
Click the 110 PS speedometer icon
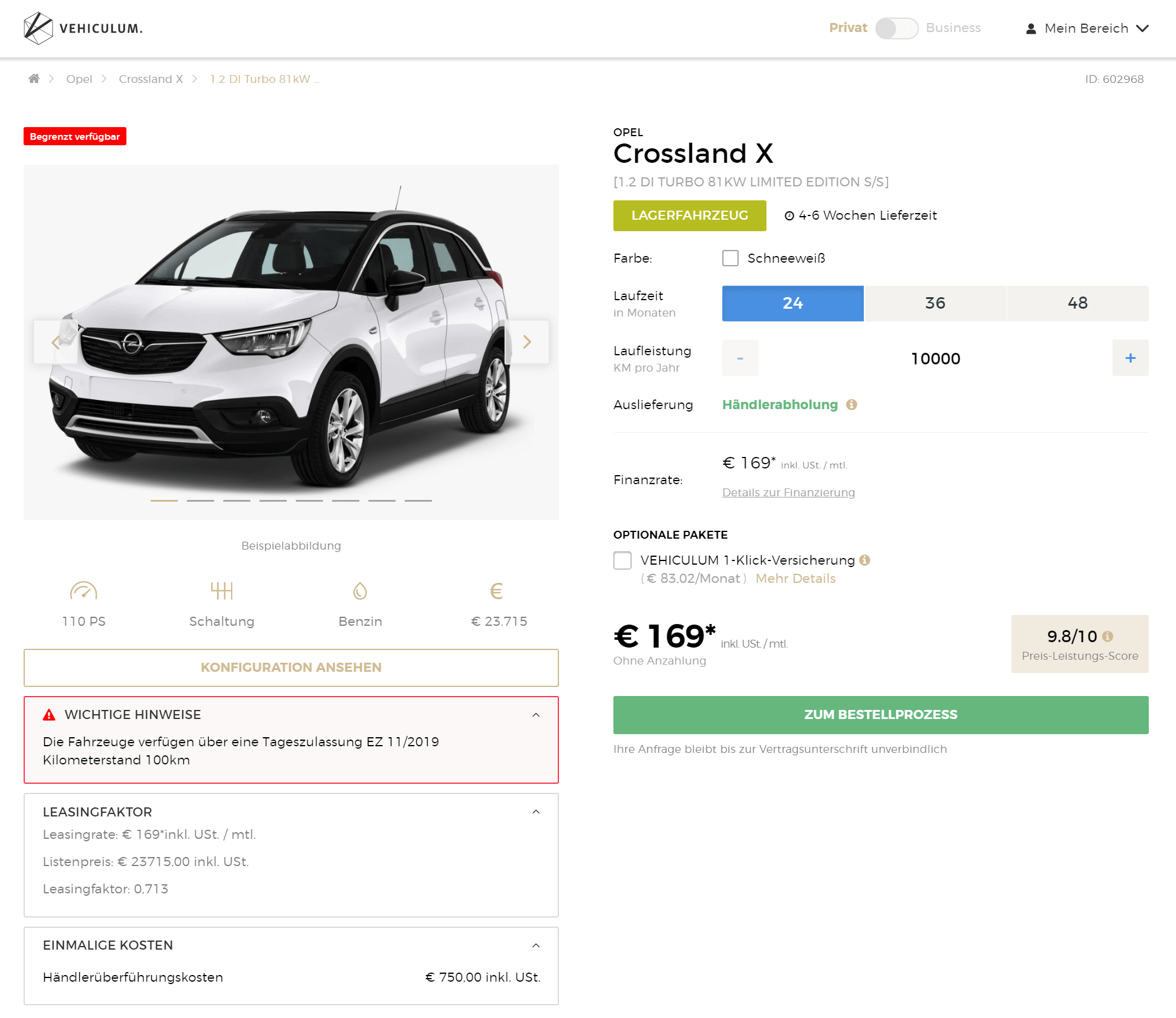(x=83, y=591)
